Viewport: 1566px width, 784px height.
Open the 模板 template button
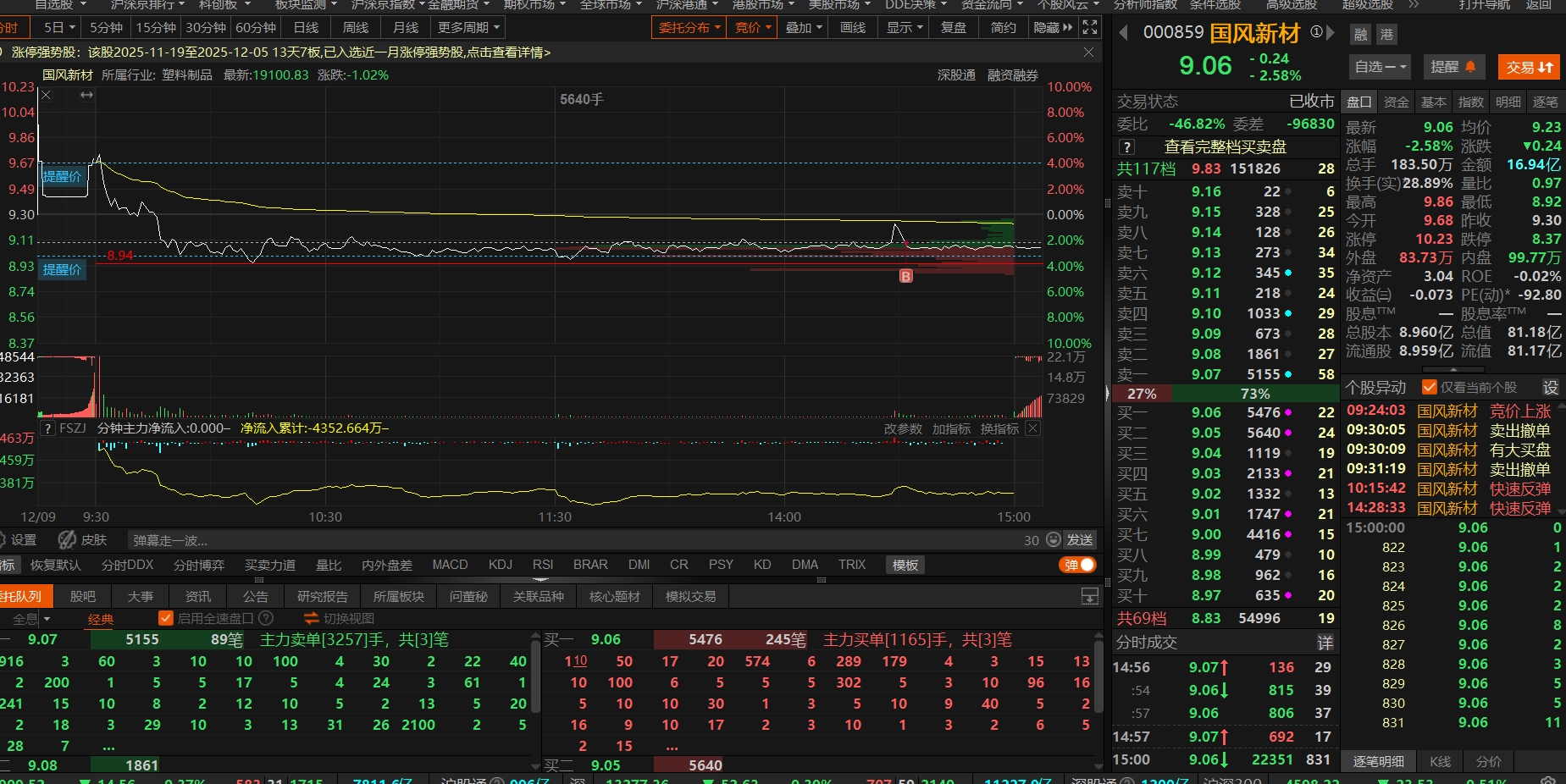pos(905,565)
